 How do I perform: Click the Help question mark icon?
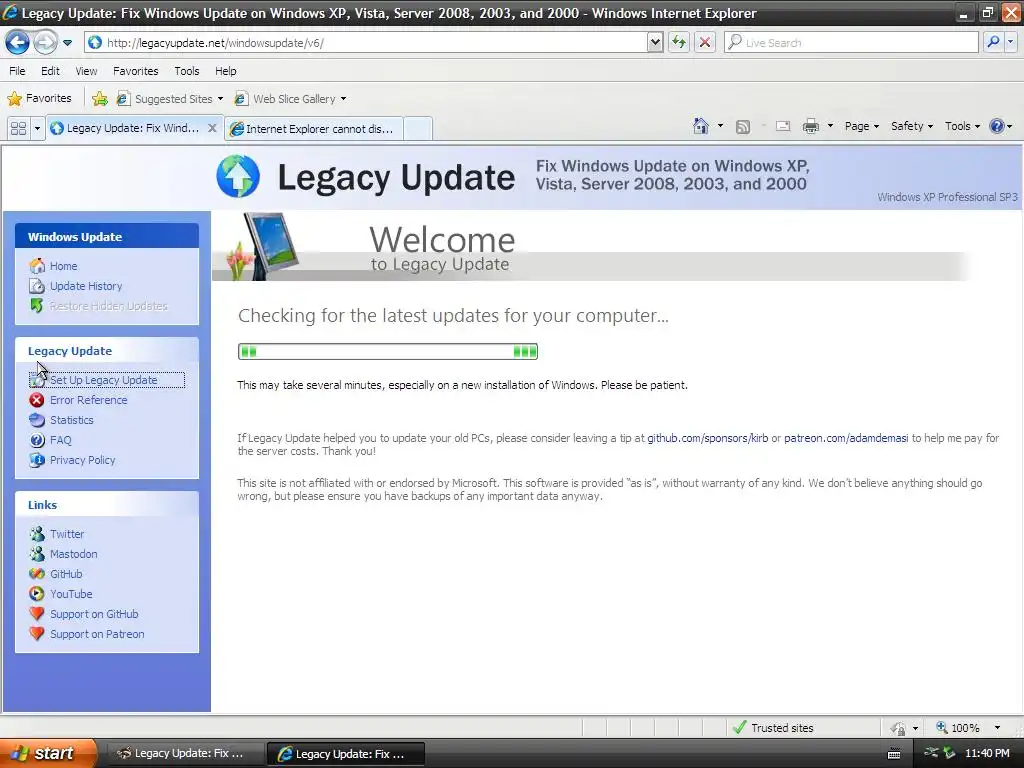(x=997, y=126)
